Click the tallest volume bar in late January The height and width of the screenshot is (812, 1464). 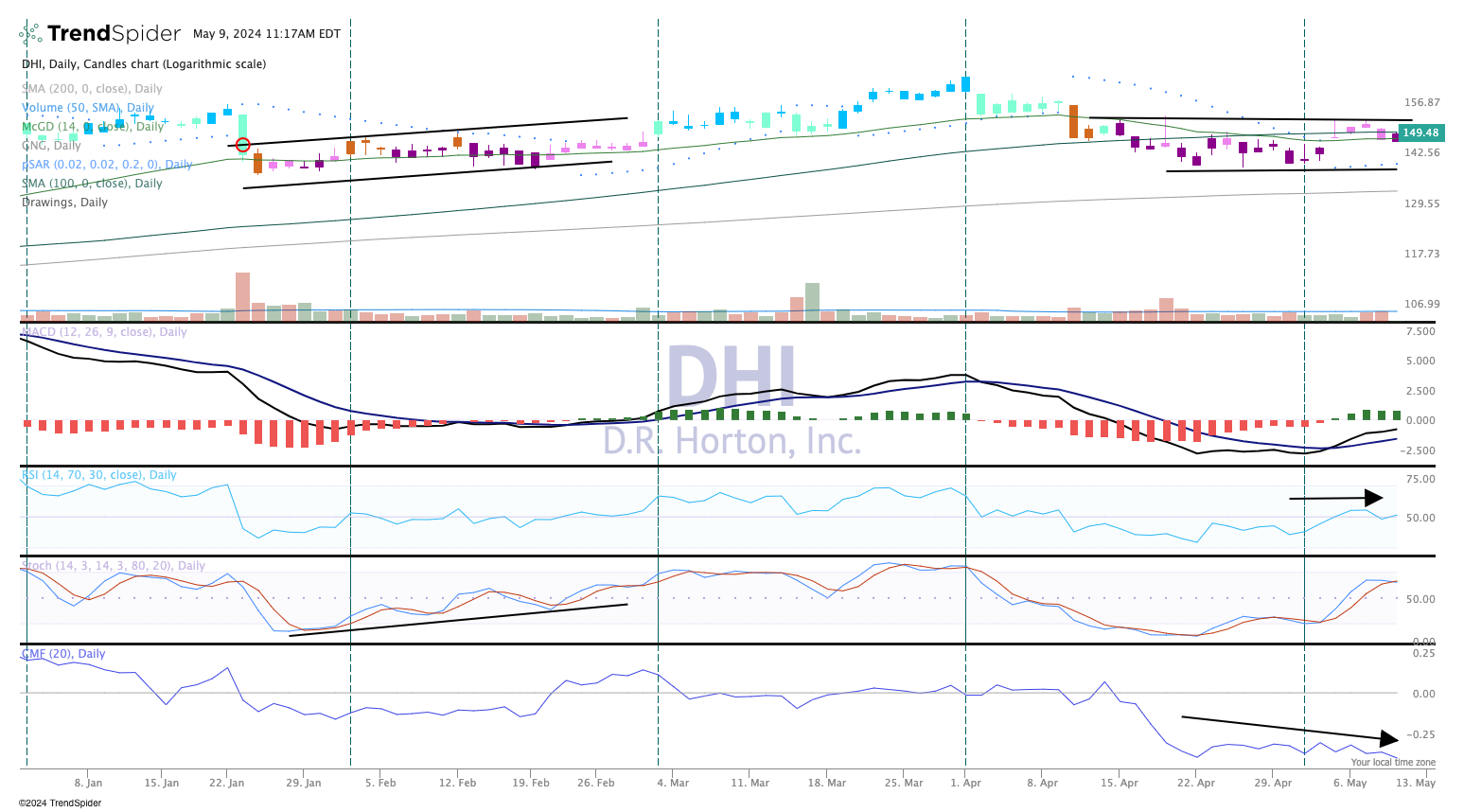tap(243, 296)
